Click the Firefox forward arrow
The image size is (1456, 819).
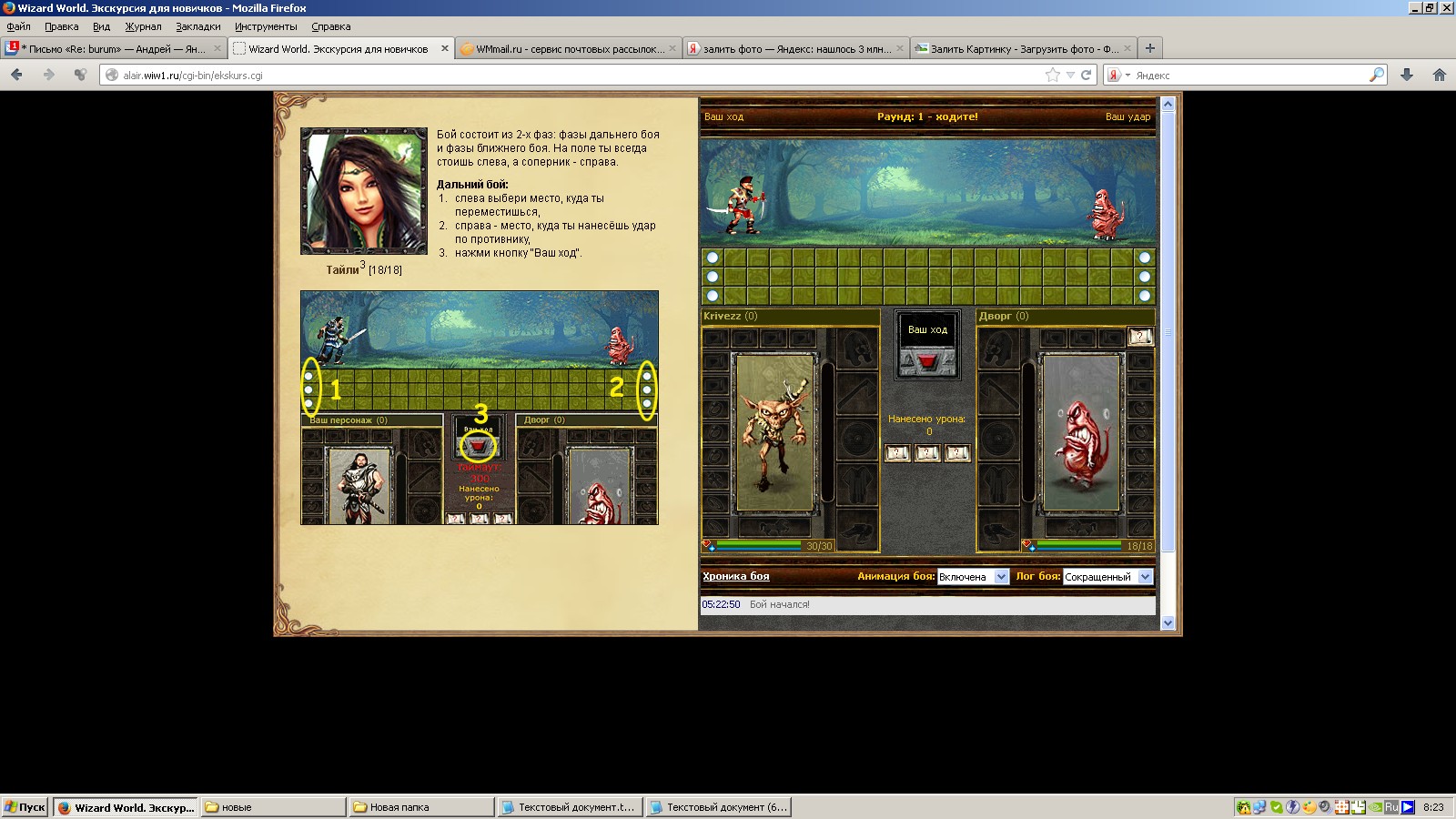tap(48, 75)
